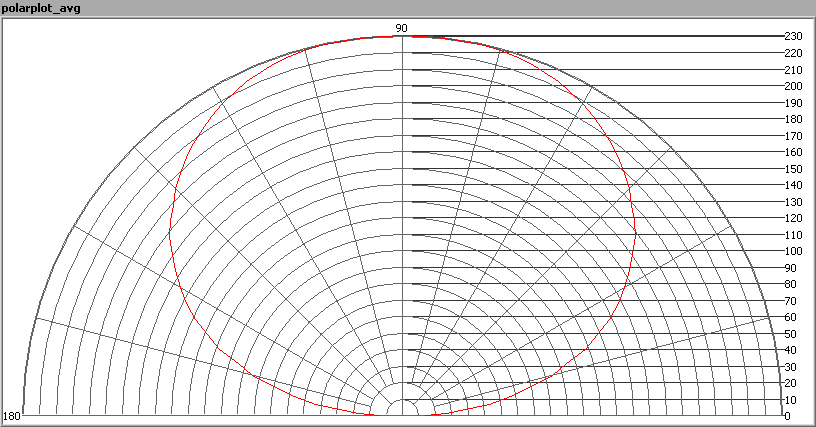Click the 210 radial scale label
Viewport: 816px width, 427px height.
(792, 70)
